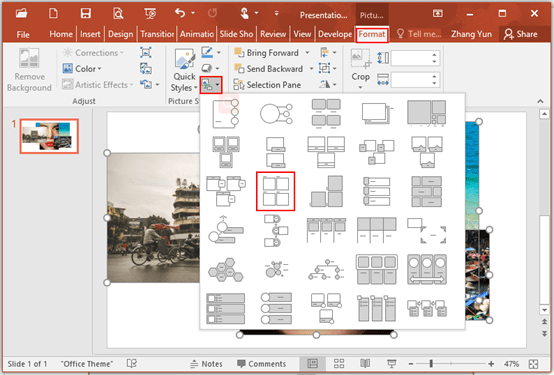Select slide 1 thumbnail
The image size is (554, 375).
click(x=49, y=136)
